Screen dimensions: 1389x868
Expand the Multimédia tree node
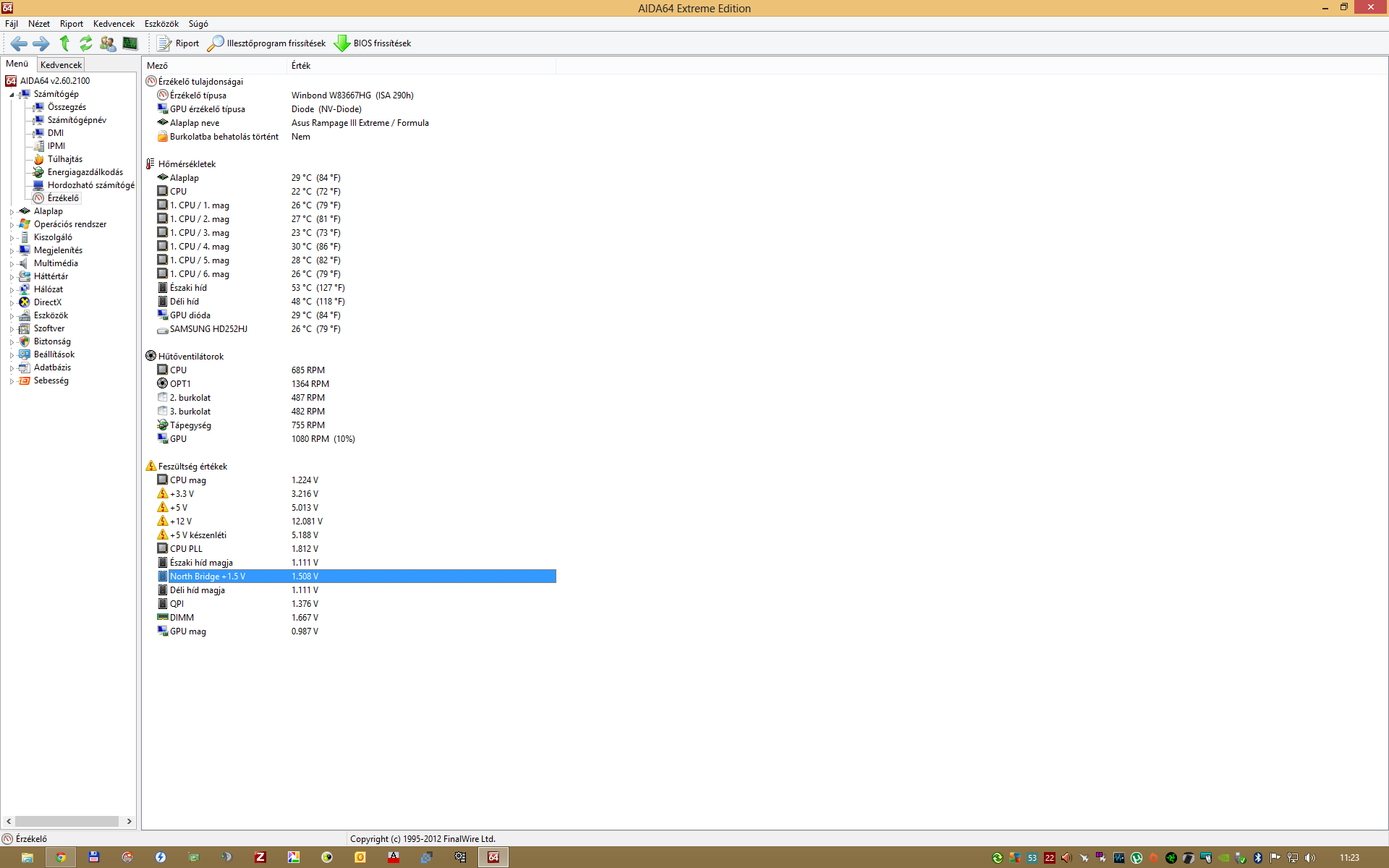pos(12,264)
